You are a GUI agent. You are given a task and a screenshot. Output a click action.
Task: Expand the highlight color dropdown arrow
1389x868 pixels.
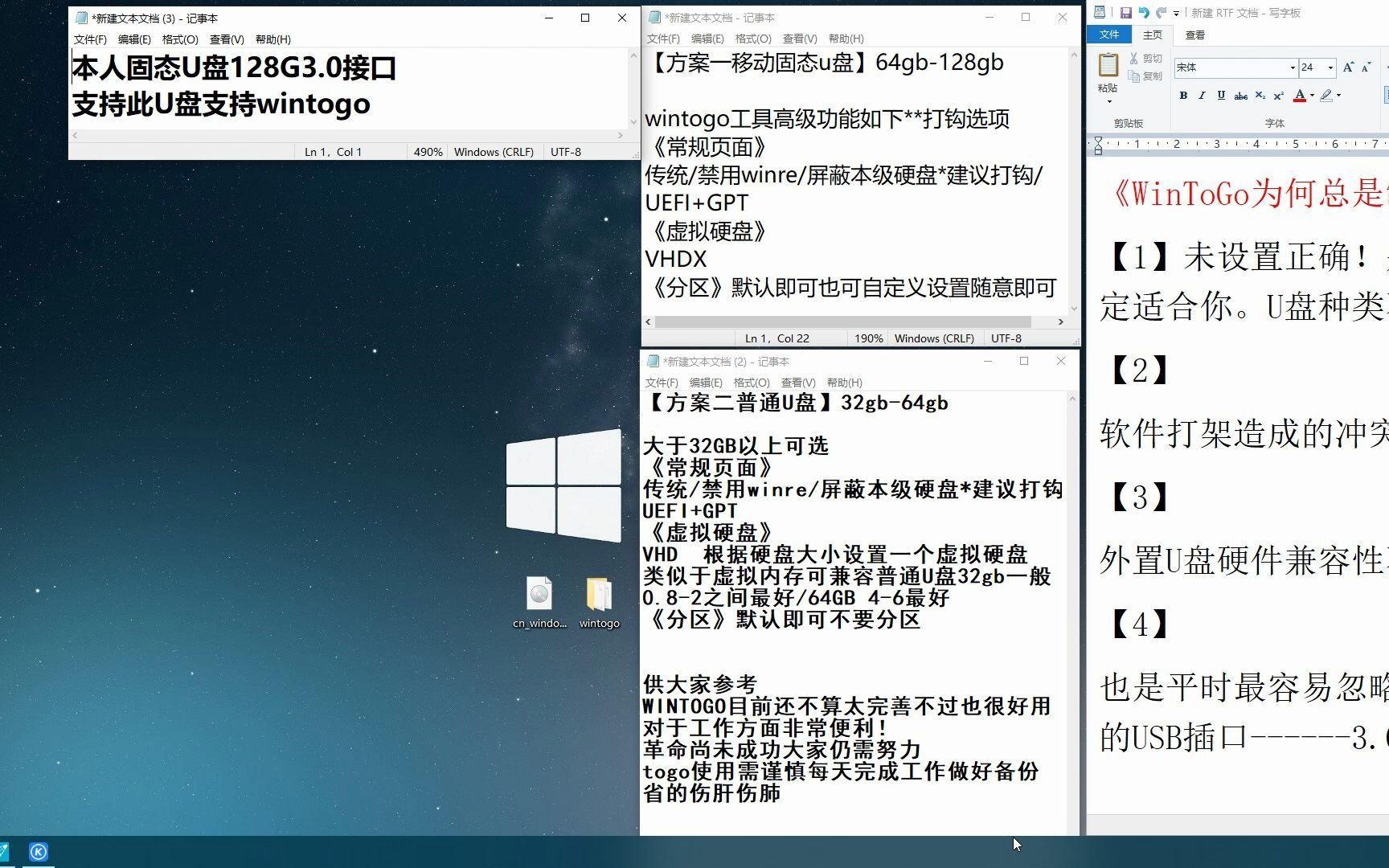click(1338, 96)
